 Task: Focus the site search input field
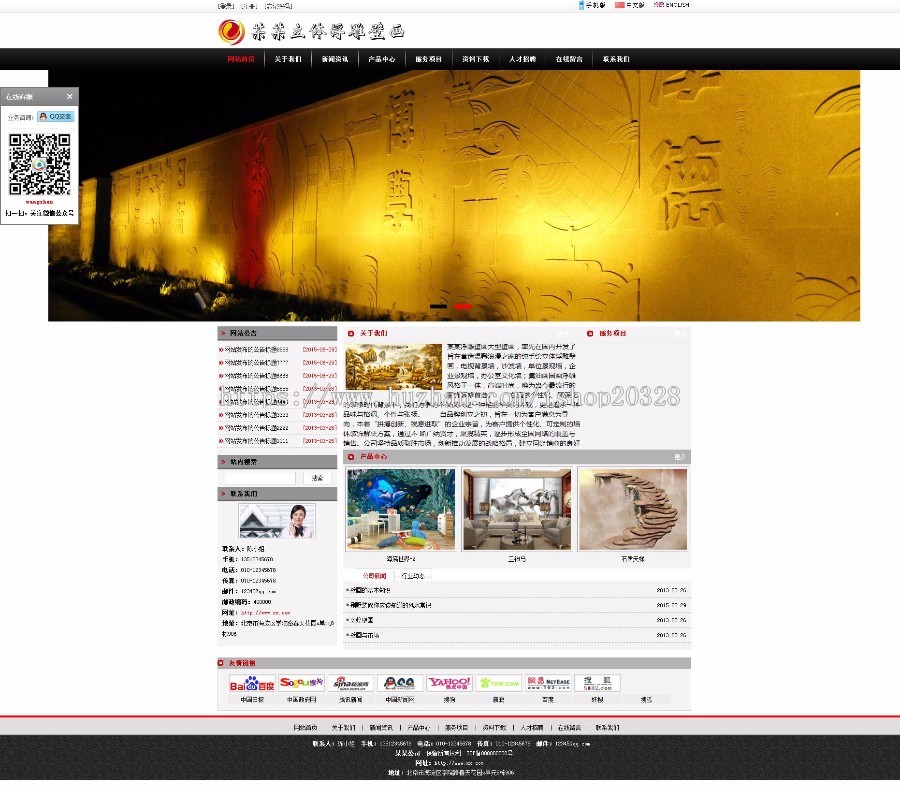(259, 478)
